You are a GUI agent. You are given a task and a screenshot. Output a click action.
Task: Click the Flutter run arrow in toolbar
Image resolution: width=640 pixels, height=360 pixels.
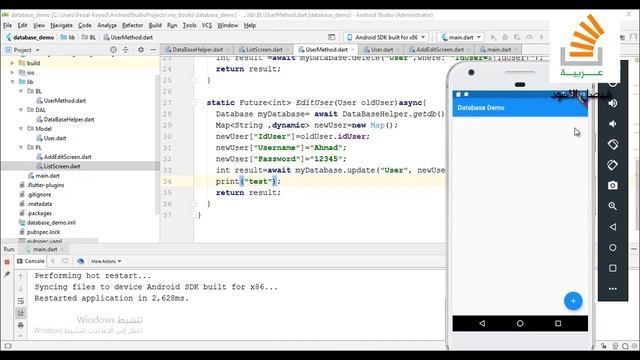click(x=493, y=37)
